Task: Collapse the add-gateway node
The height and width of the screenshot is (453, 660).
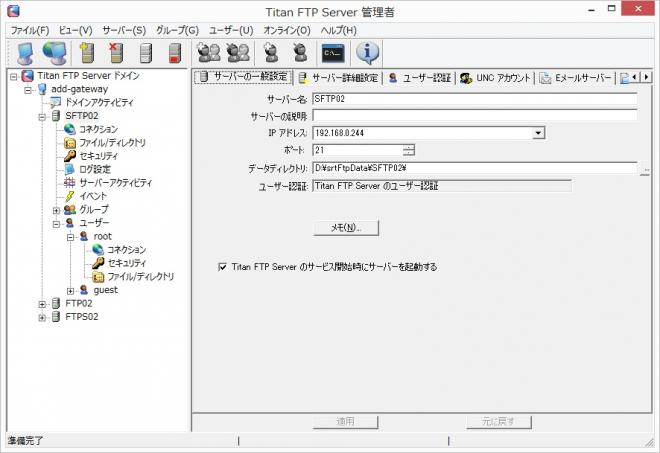Action: pyautogui.click(x=28, y=90)
